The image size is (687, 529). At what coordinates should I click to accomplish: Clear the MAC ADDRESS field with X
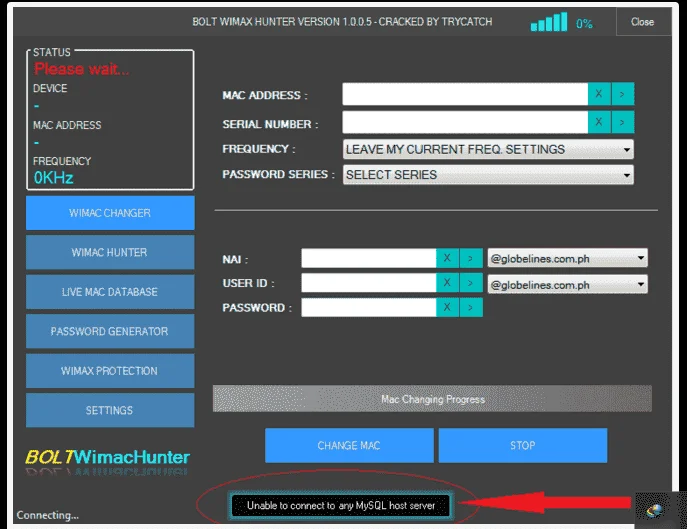point(598,94)
